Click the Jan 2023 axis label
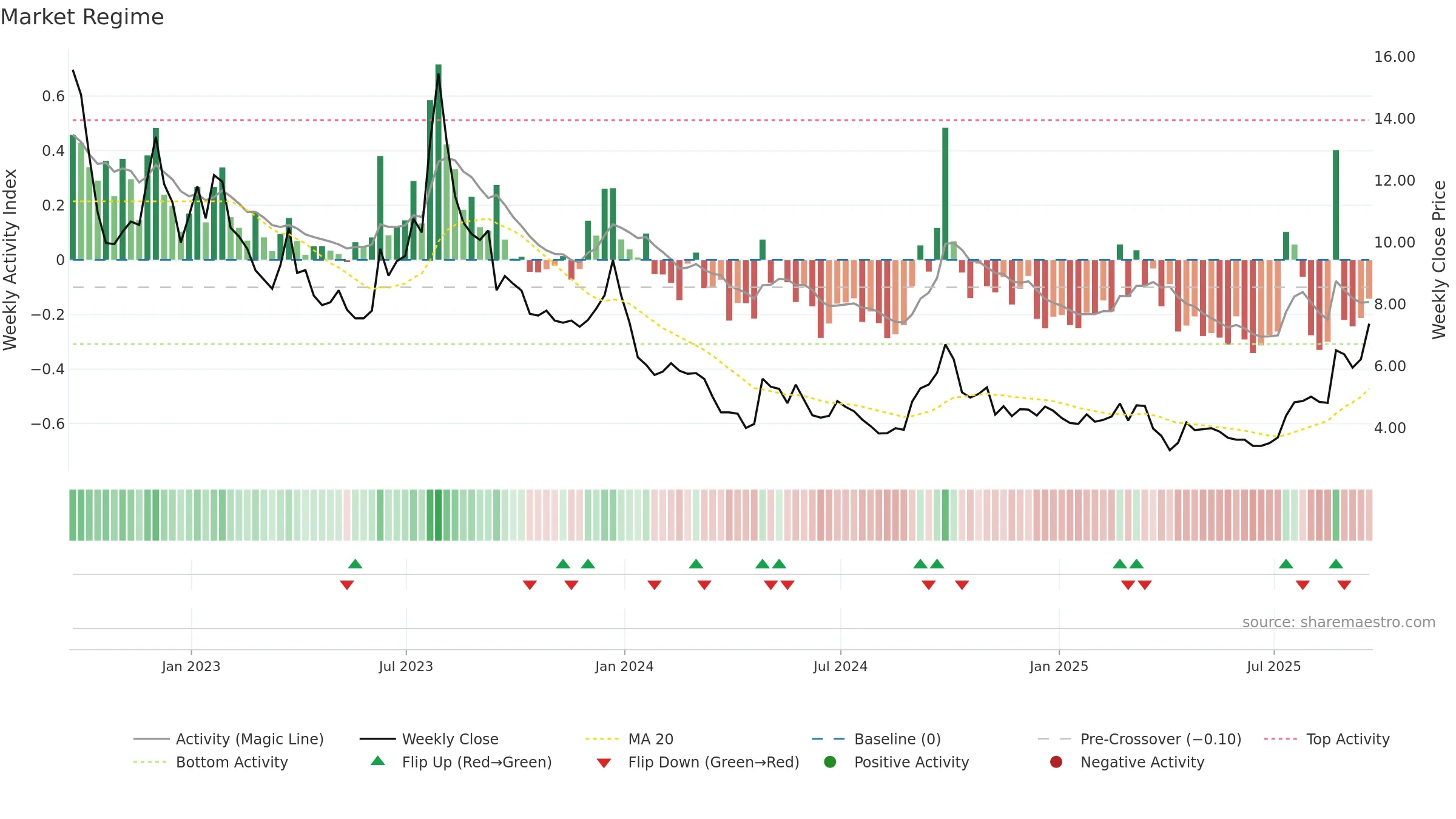This screenshot has height=819, width=1456. tap(191, 666)
